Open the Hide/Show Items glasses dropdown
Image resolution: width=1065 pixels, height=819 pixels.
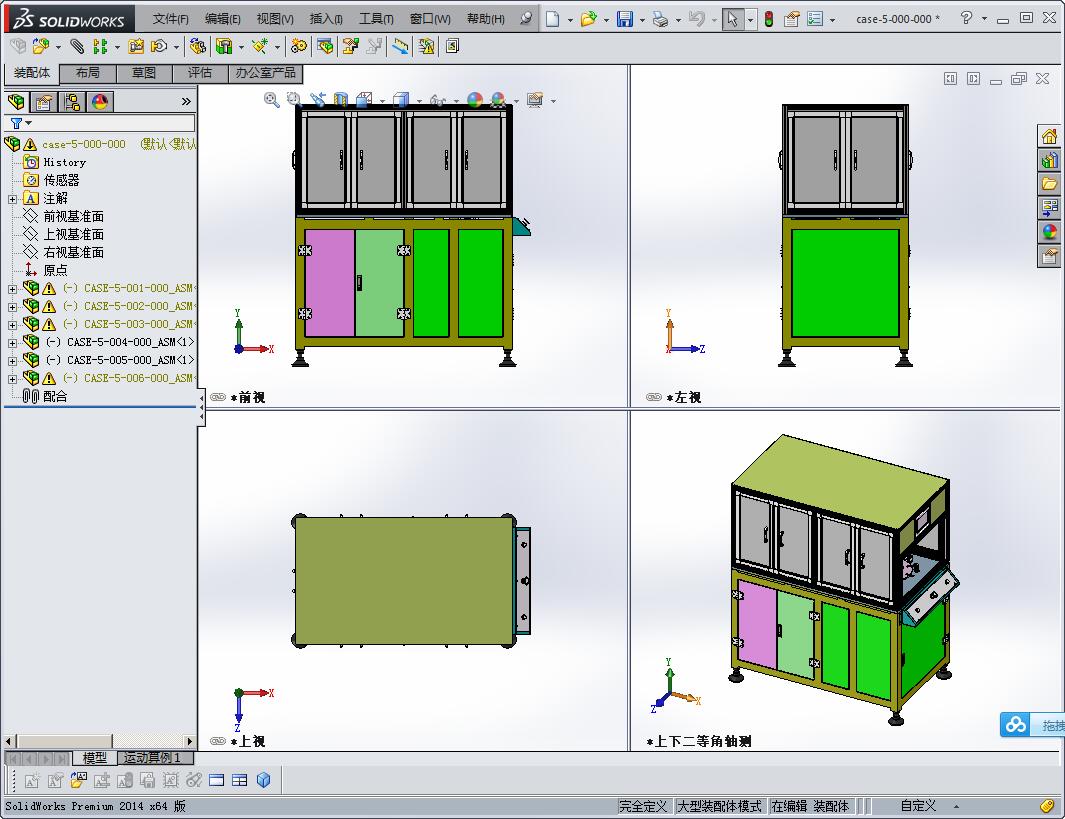[x=454, y=100]
